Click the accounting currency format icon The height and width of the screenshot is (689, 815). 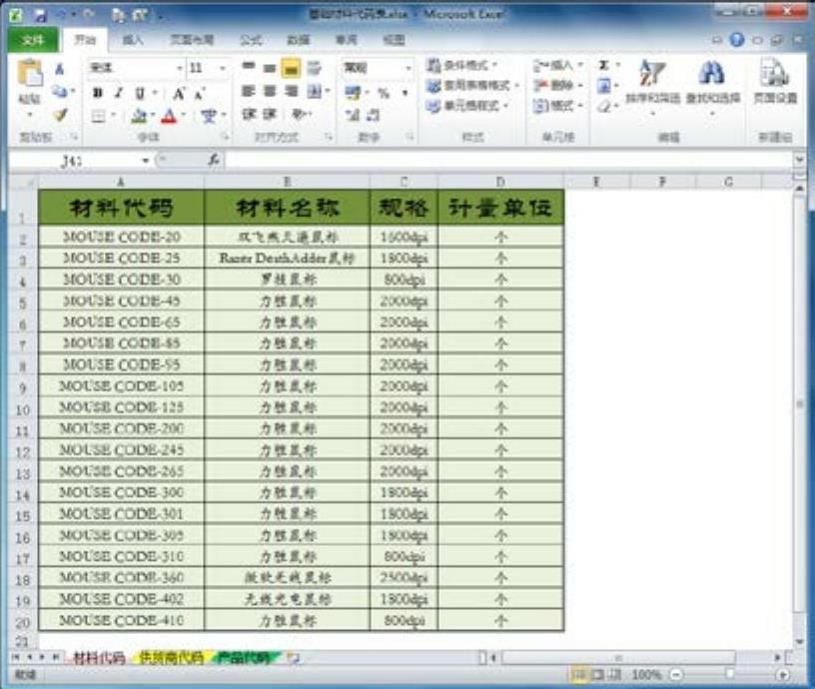[x=353, y=93]
